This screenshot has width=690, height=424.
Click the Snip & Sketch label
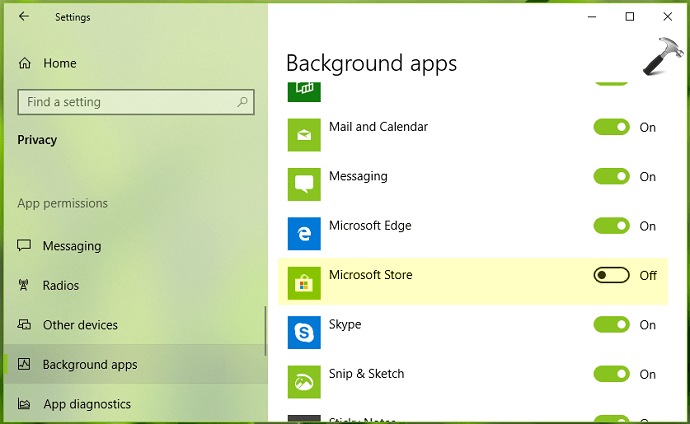tap(366, 374)
